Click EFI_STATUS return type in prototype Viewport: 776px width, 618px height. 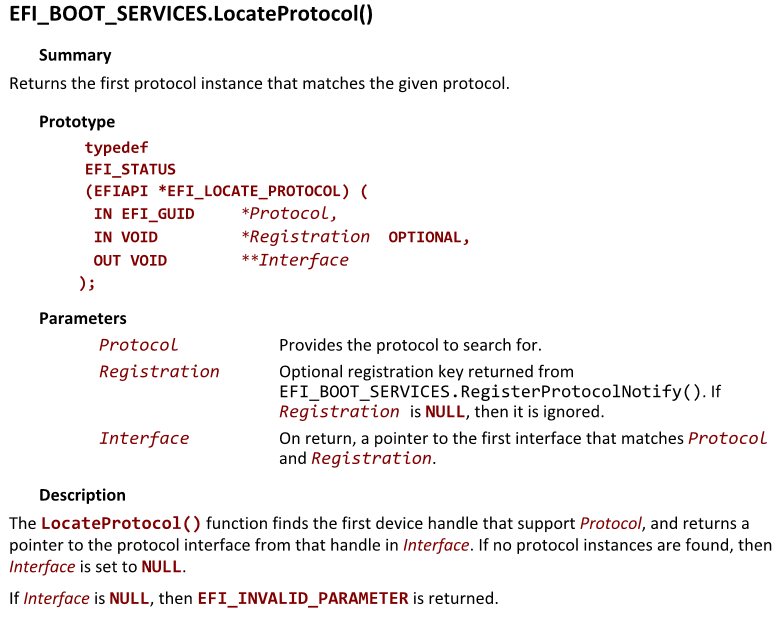130,169
